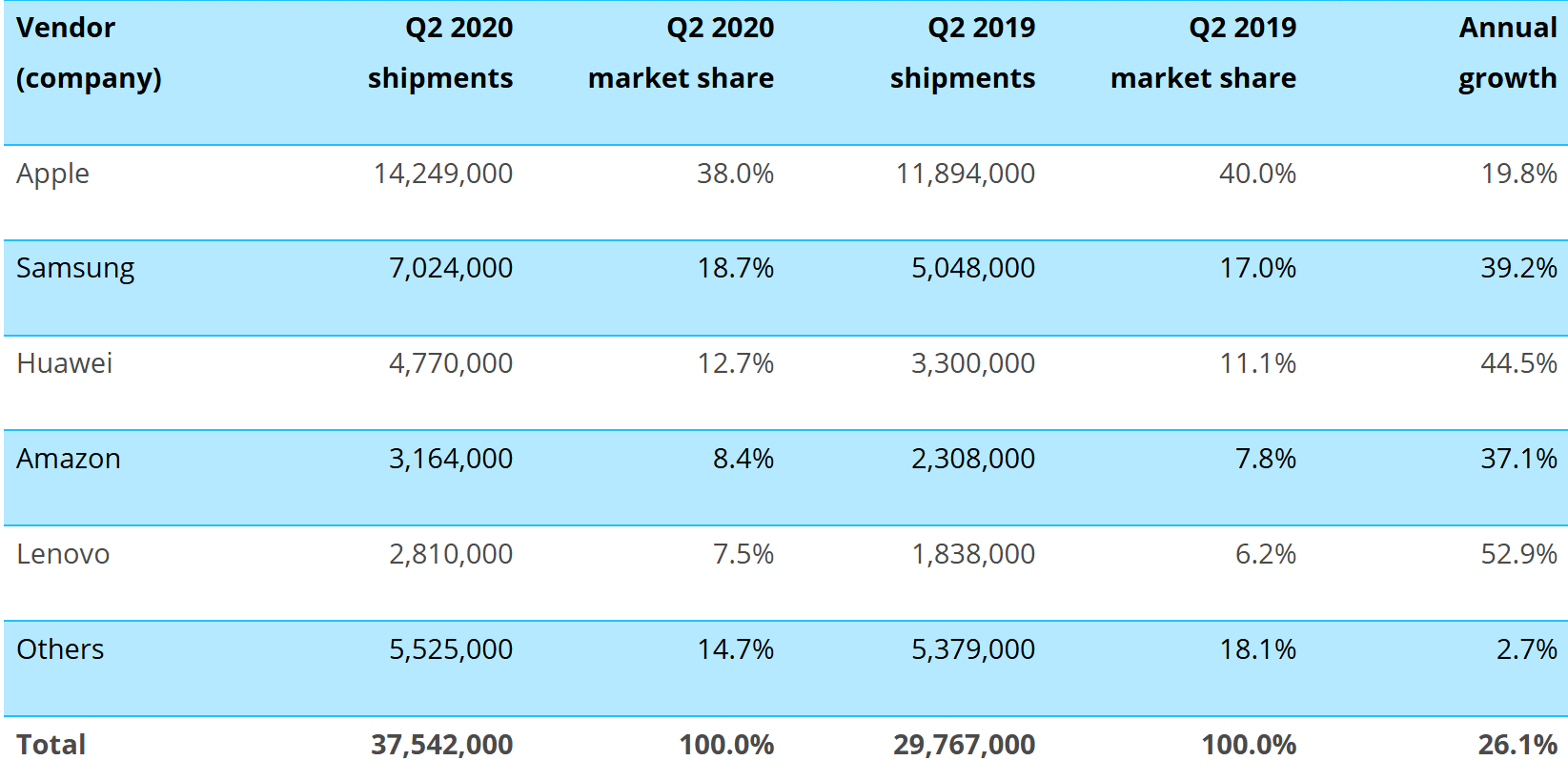Select the total 29,767,000

[x=965, y=745]
